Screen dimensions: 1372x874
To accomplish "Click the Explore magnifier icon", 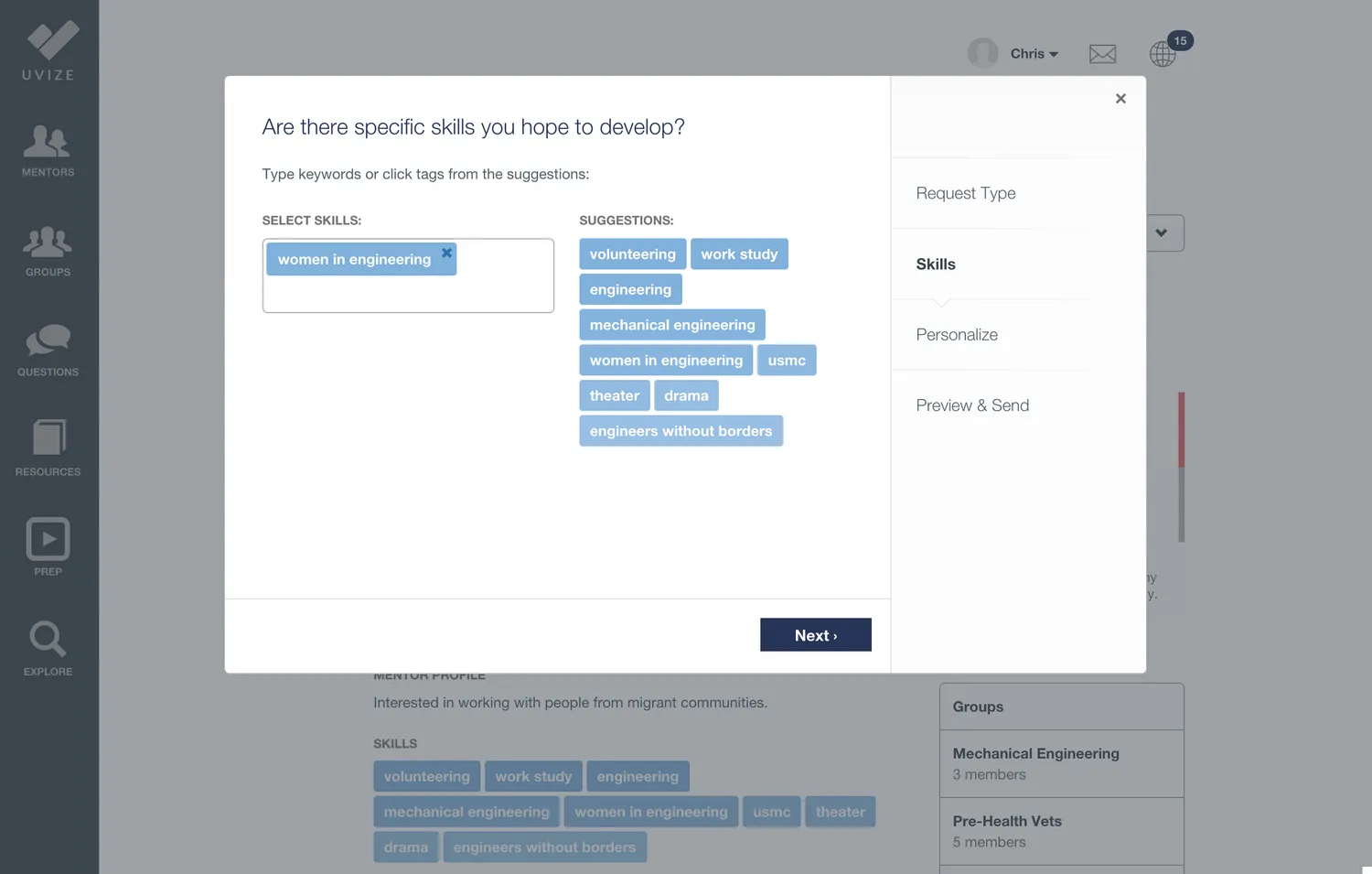I will (48, 647).
